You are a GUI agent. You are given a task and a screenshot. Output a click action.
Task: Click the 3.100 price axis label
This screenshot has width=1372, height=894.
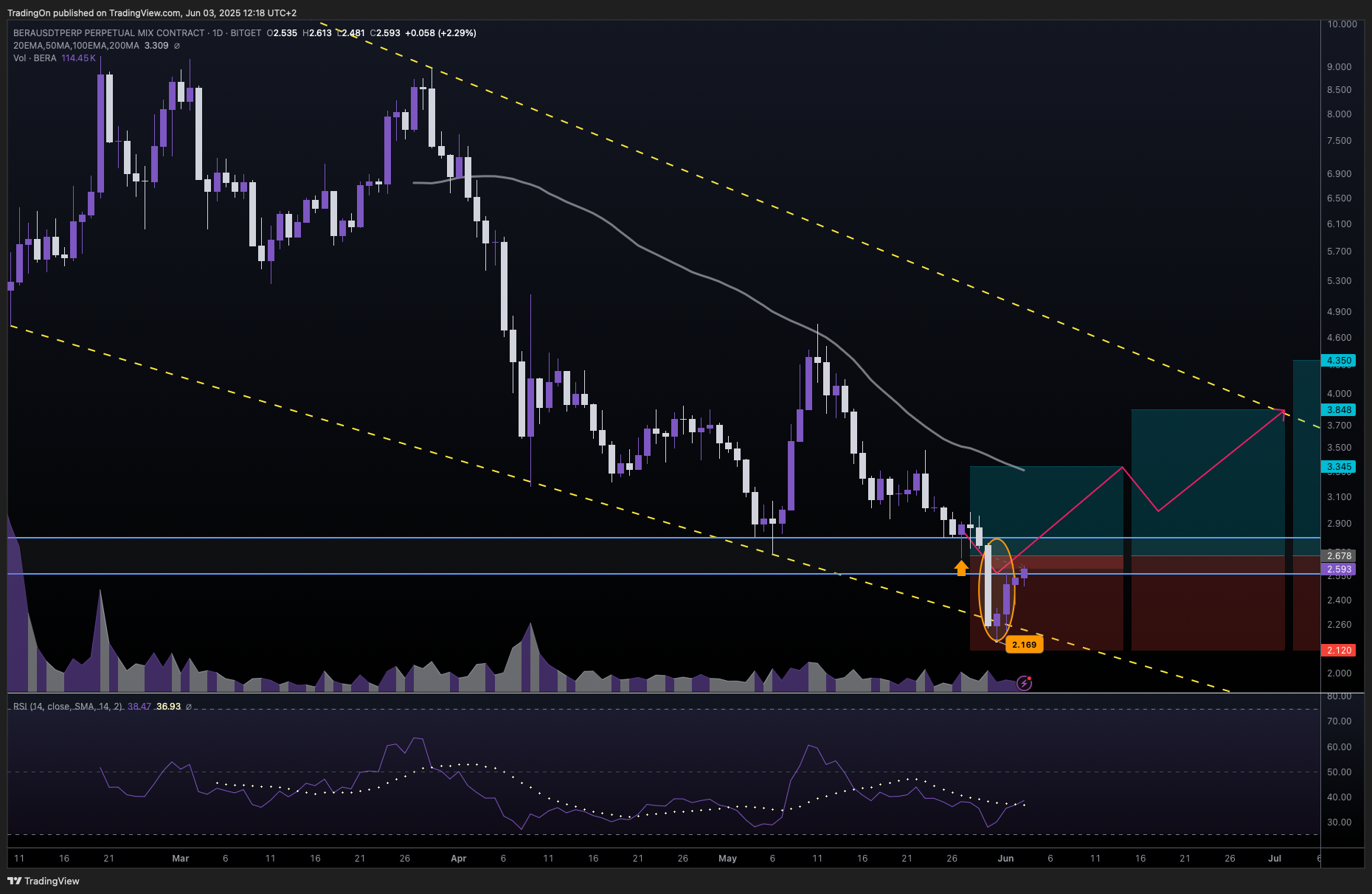[x=1340, y=497]
